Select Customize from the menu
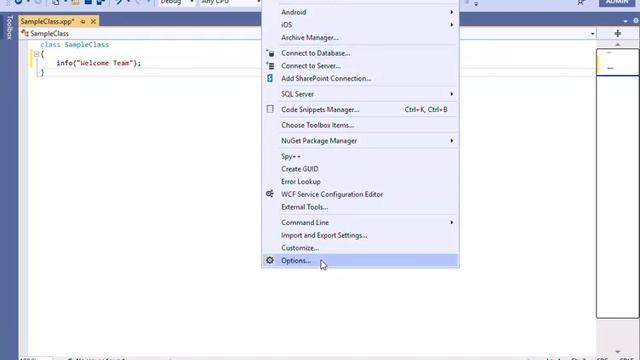The image size is (640, 360). [360, 248]
